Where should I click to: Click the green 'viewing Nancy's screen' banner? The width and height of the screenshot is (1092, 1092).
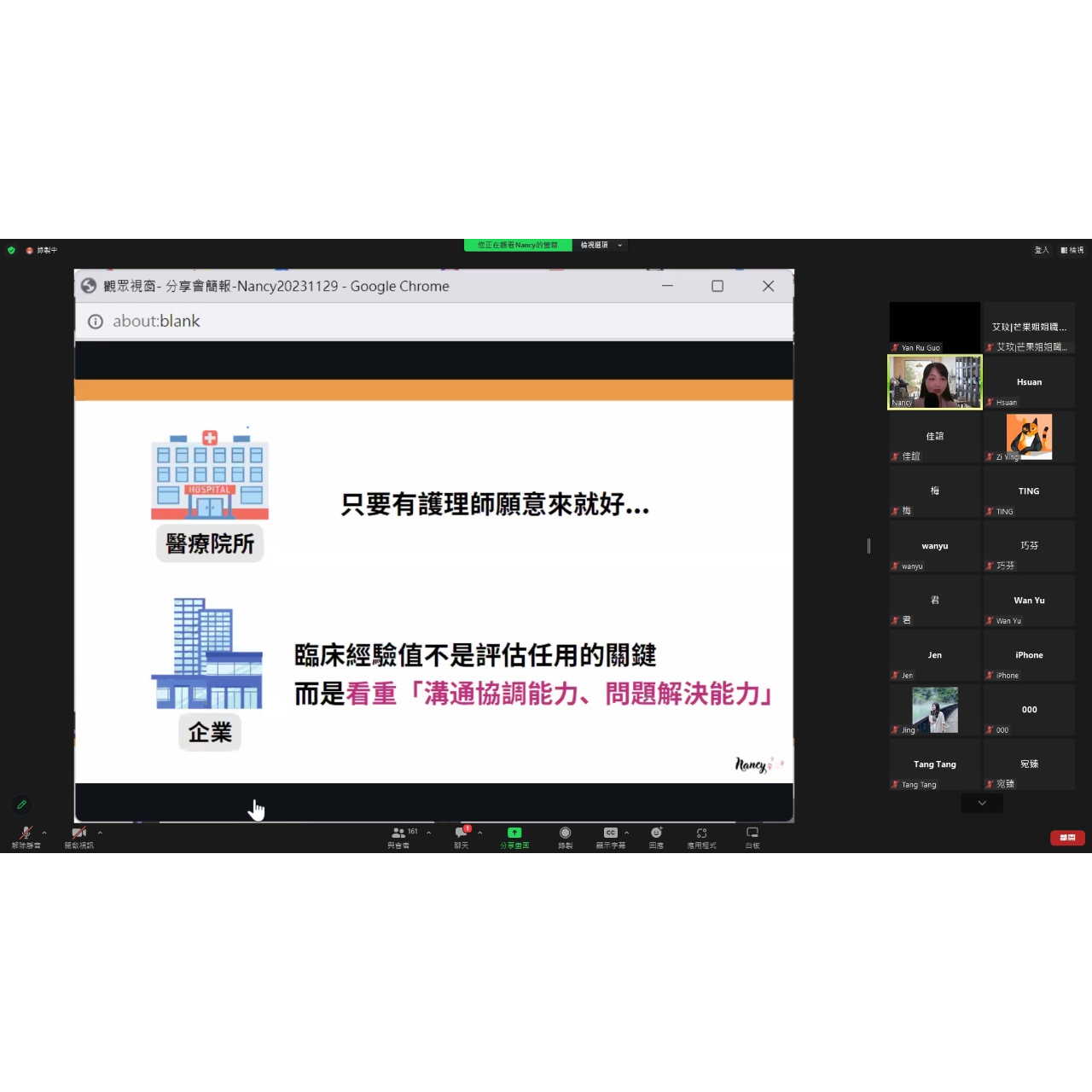point(518,245)
